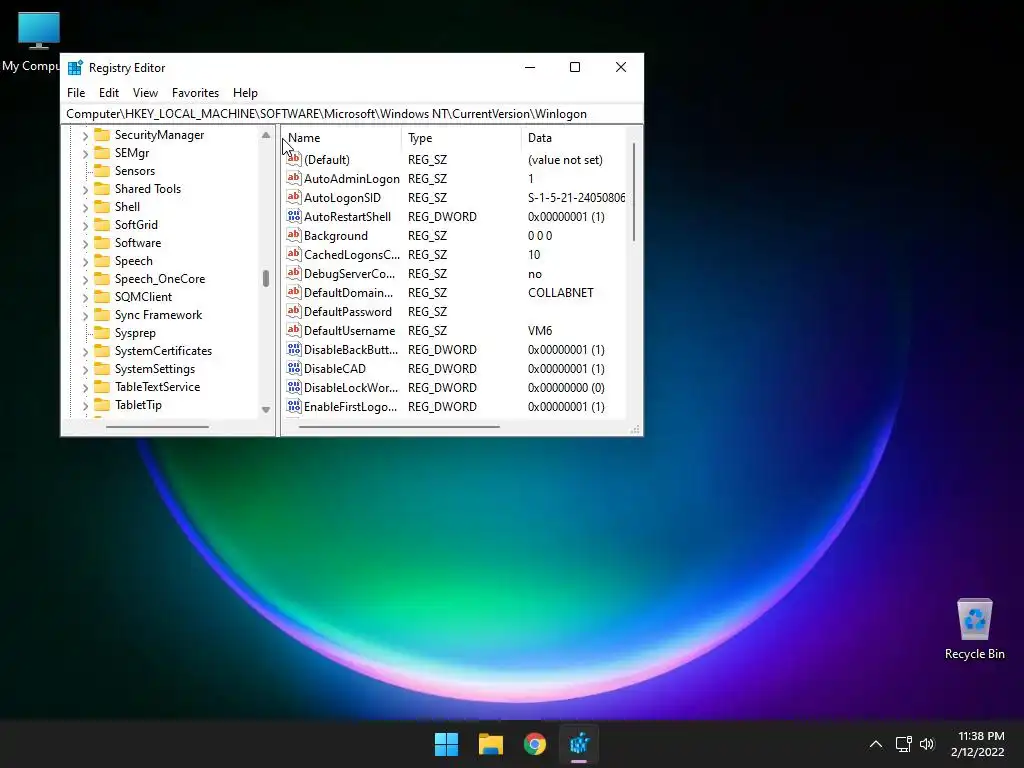The height and width of the screenshot is (768, 1024).
Task: Show hidden system tray icons
Action: pos(876,744)
